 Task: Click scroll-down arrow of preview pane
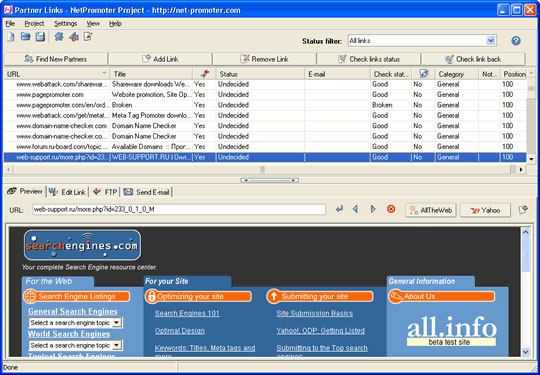click(x=526, y=352)
